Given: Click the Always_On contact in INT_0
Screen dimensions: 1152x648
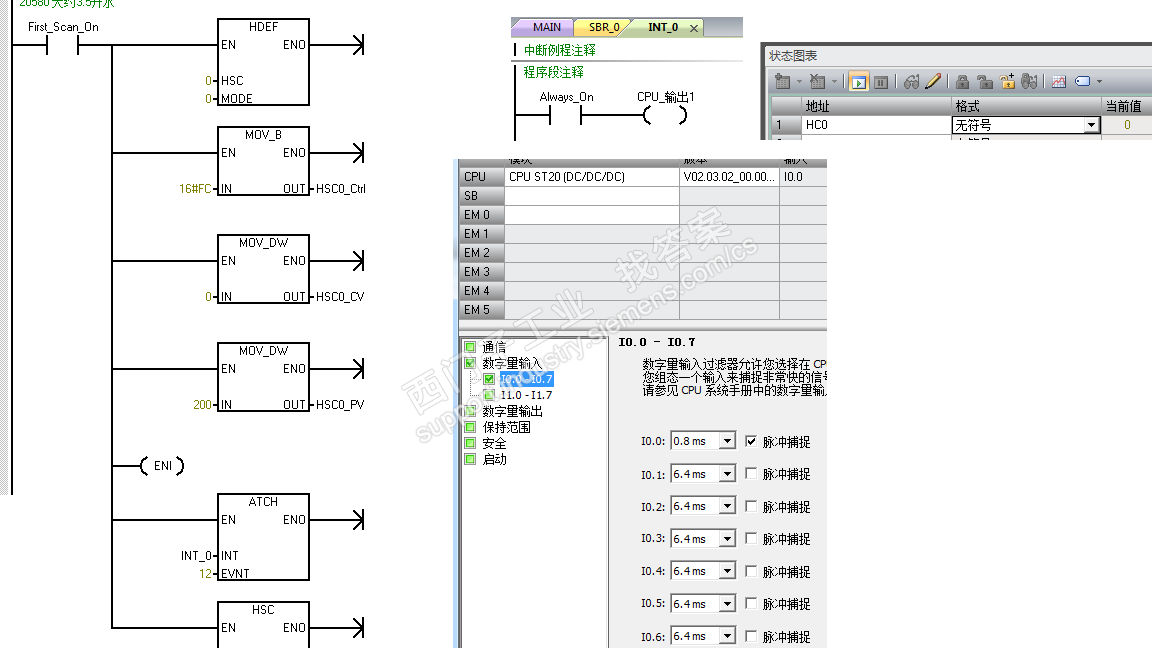Looking at the screenshot, I should point(566,115).
